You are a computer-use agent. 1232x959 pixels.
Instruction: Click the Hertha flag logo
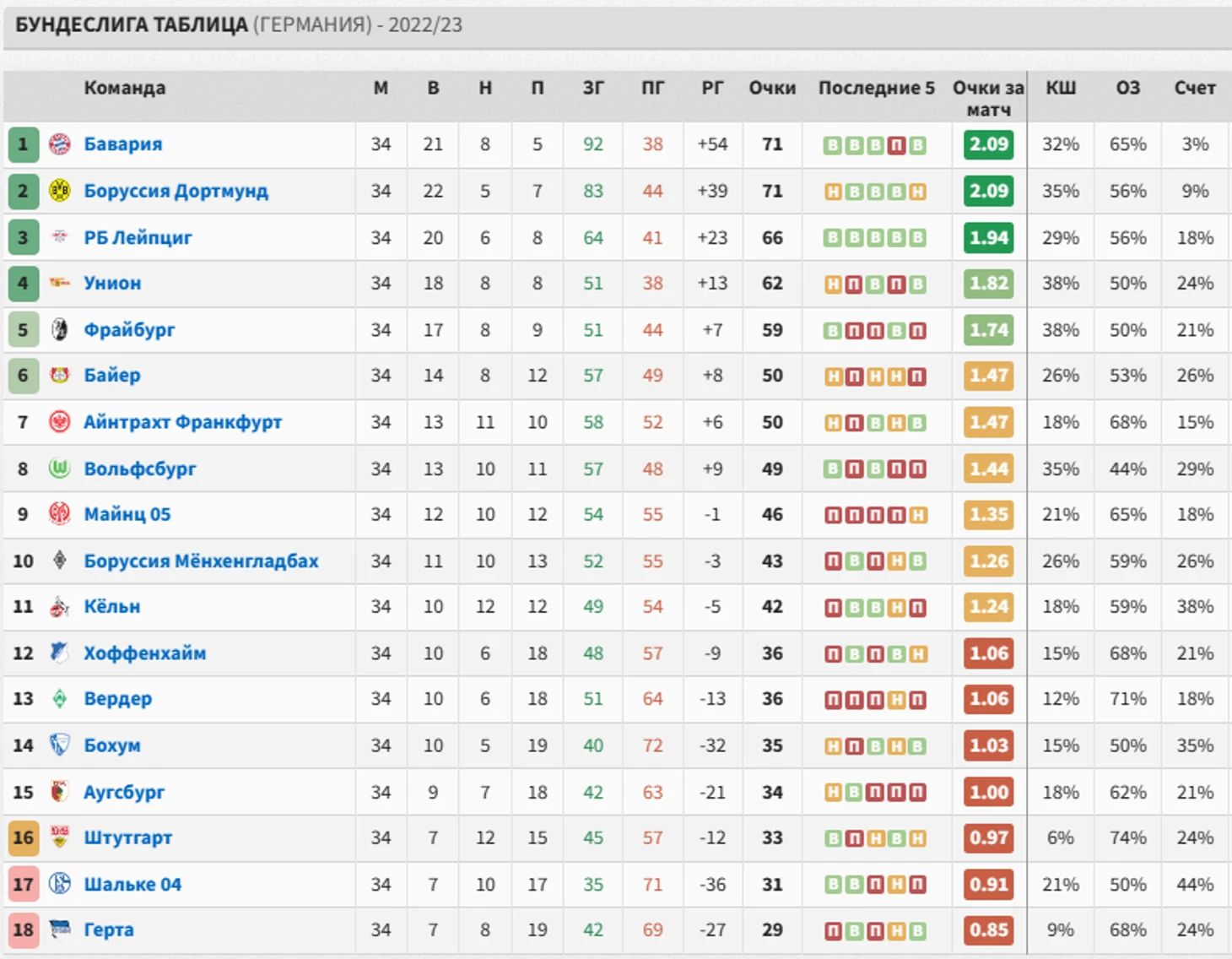(59, 929)
